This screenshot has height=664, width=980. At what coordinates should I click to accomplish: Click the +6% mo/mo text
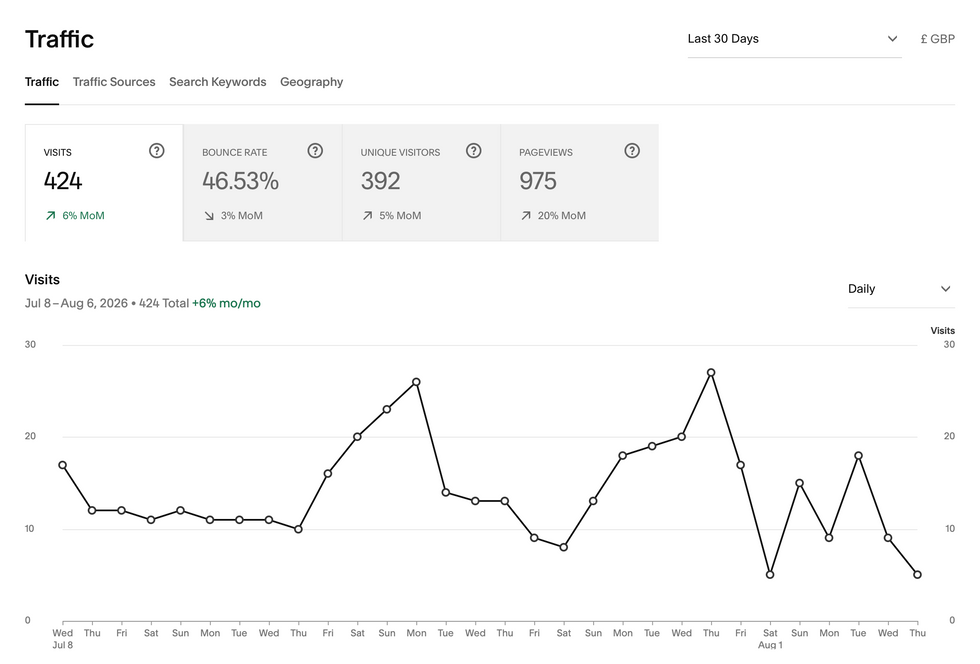(x=226, y=303)
